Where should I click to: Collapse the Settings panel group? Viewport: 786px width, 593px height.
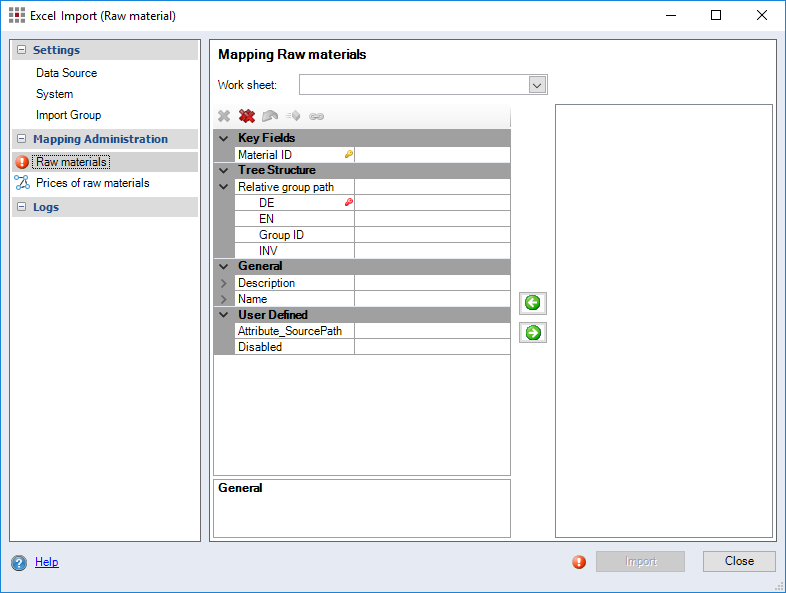click(22, 50)
